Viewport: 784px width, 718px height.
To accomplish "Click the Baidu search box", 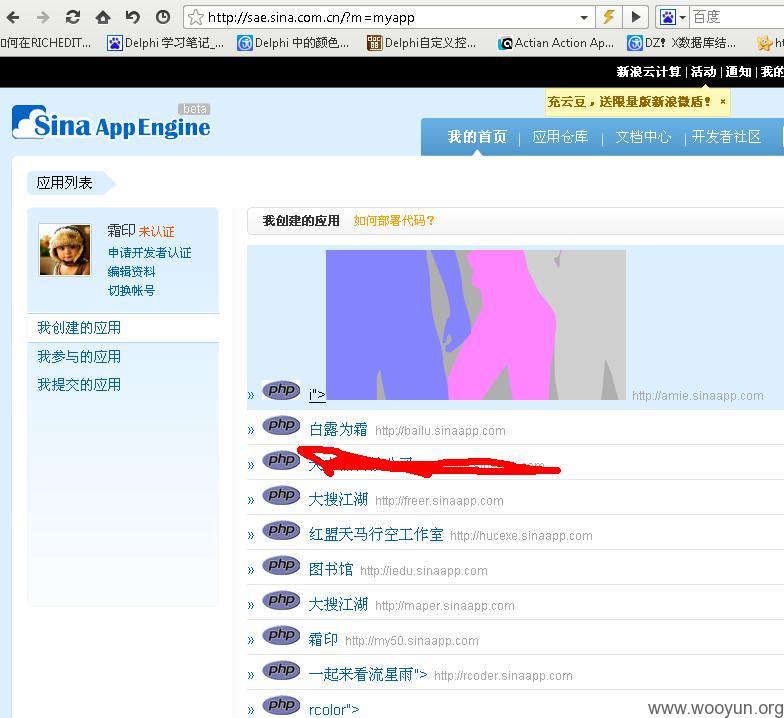I will (x=737, y=18).
